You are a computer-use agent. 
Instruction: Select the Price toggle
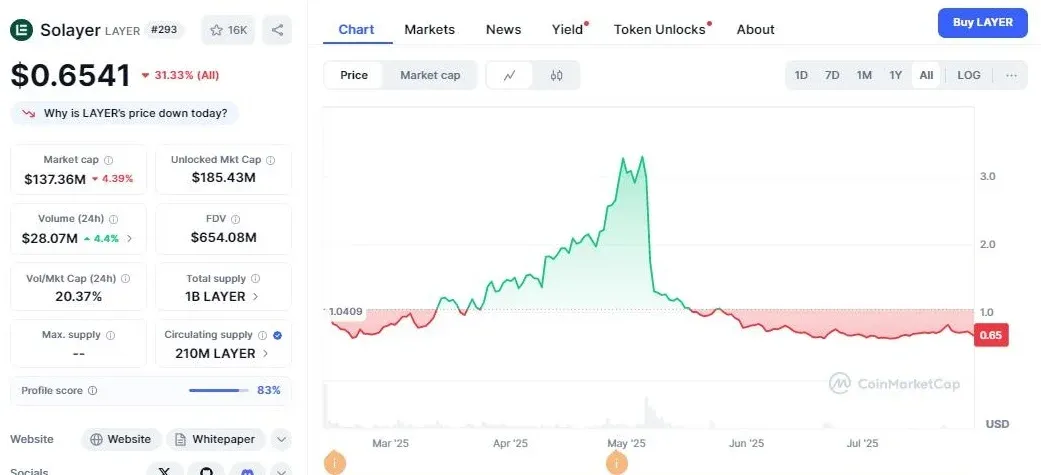(x=354, y=75)
